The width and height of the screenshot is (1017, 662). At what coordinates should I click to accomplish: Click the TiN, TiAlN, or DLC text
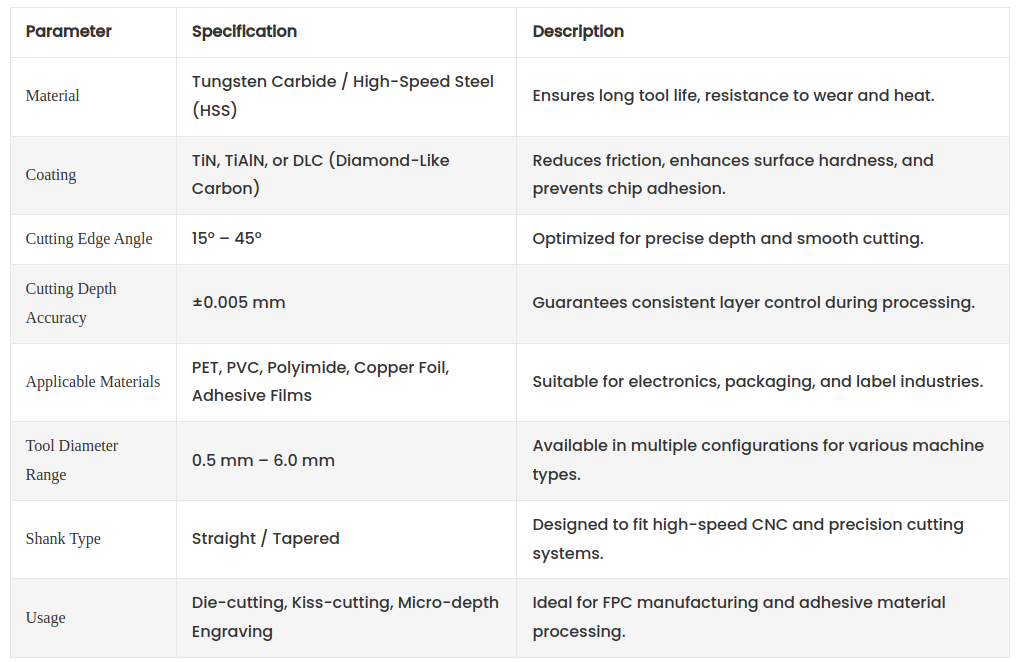pyautogui.click(x=320, y=174)
